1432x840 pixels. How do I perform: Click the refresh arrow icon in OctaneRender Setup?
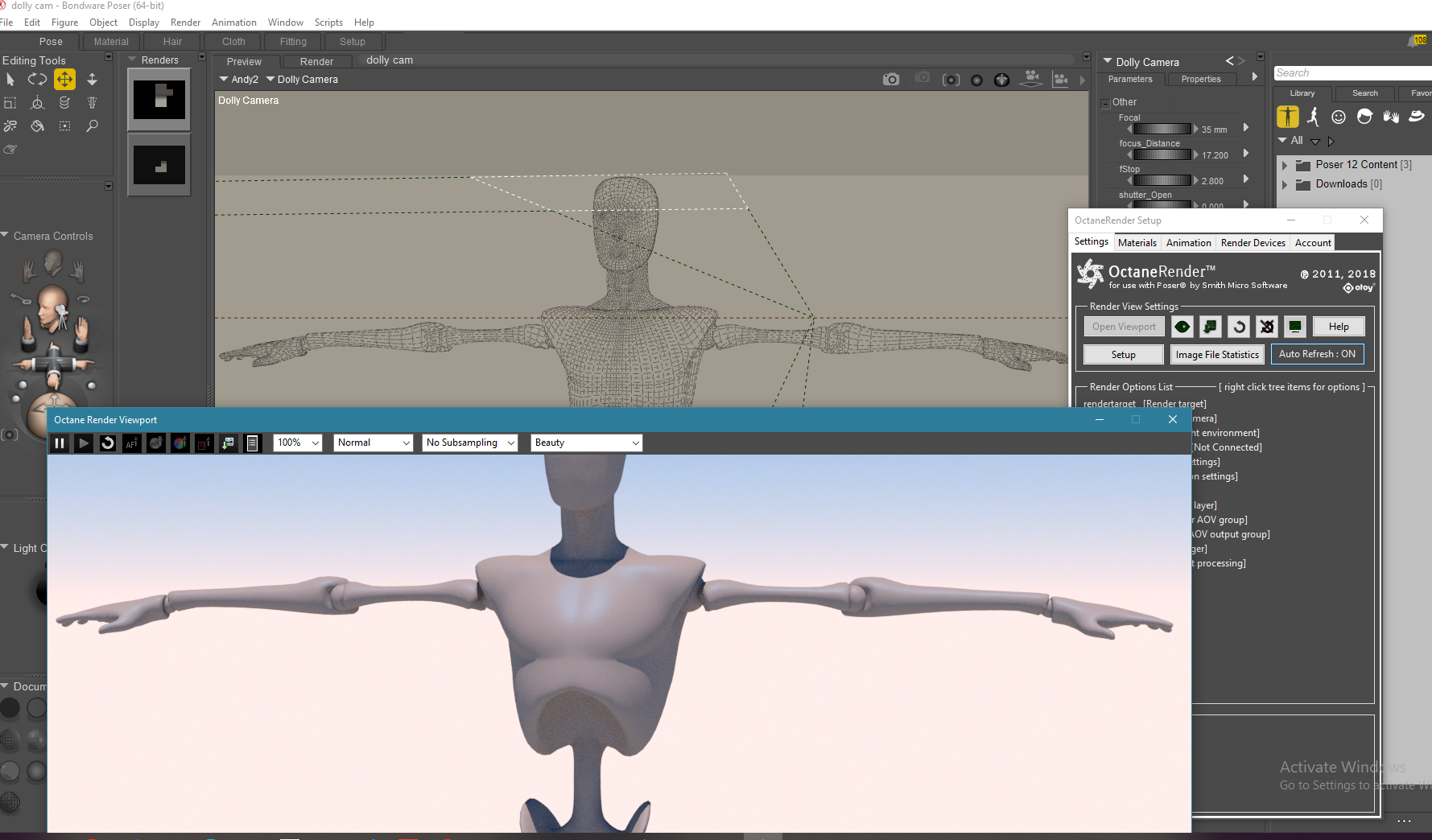[1239, 327]
